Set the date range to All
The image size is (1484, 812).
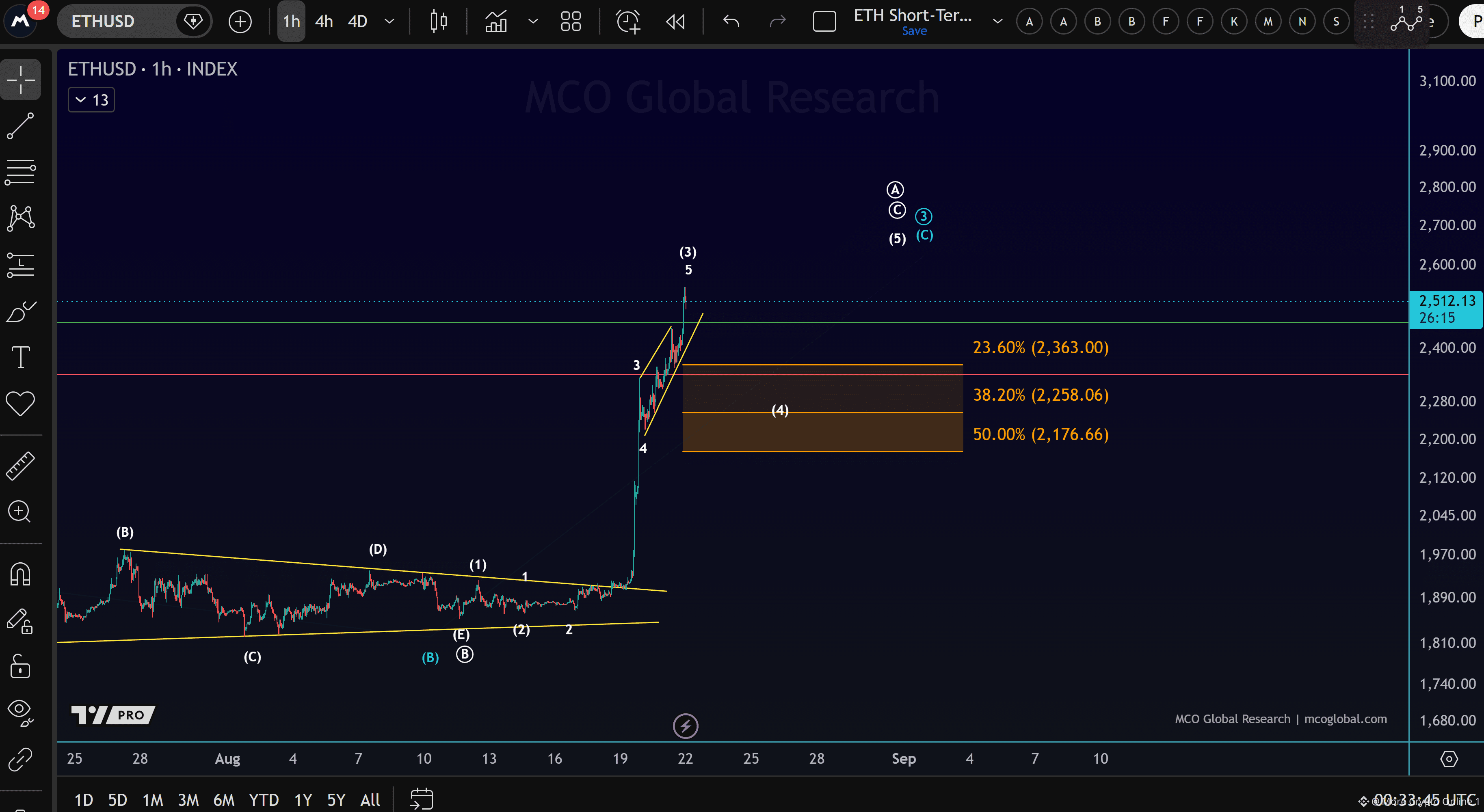[x=370, y=800]
